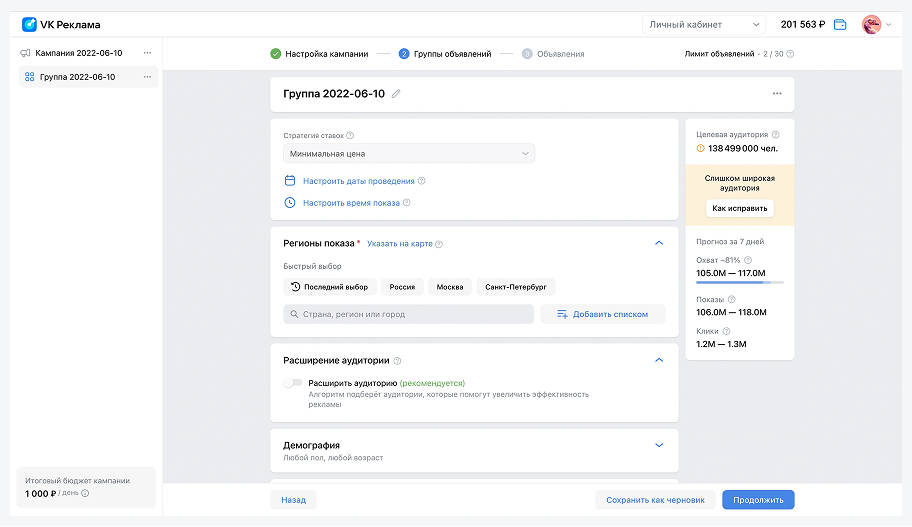Click the Охват reach progress bar

(x=739, y=283)
